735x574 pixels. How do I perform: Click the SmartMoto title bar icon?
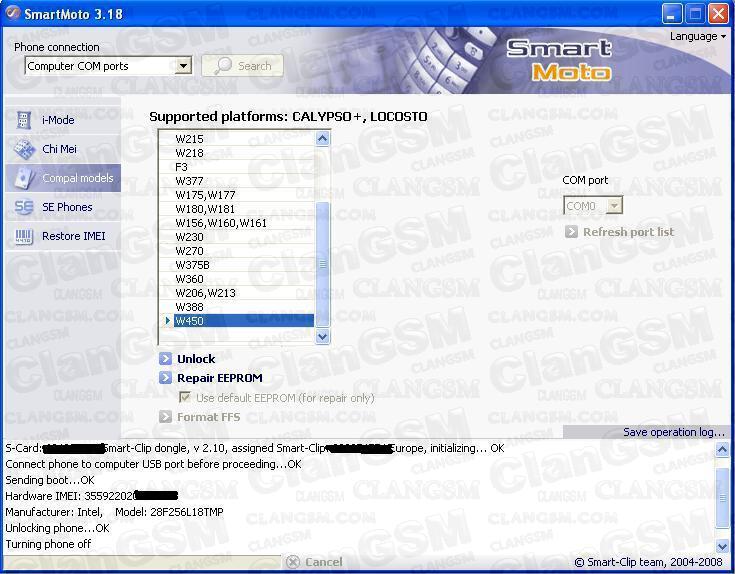tap(12, 13)
